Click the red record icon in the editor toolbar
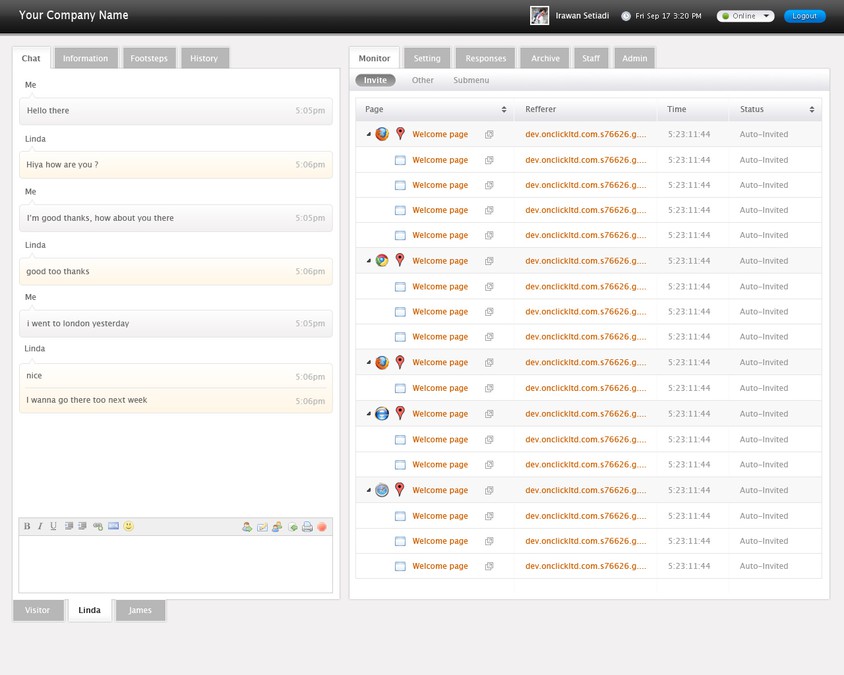 point(321,526)
